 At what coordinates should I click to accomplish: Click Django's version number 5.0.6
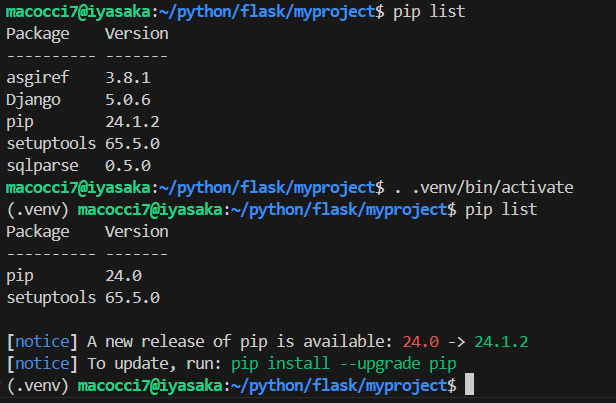click(127, 99)
